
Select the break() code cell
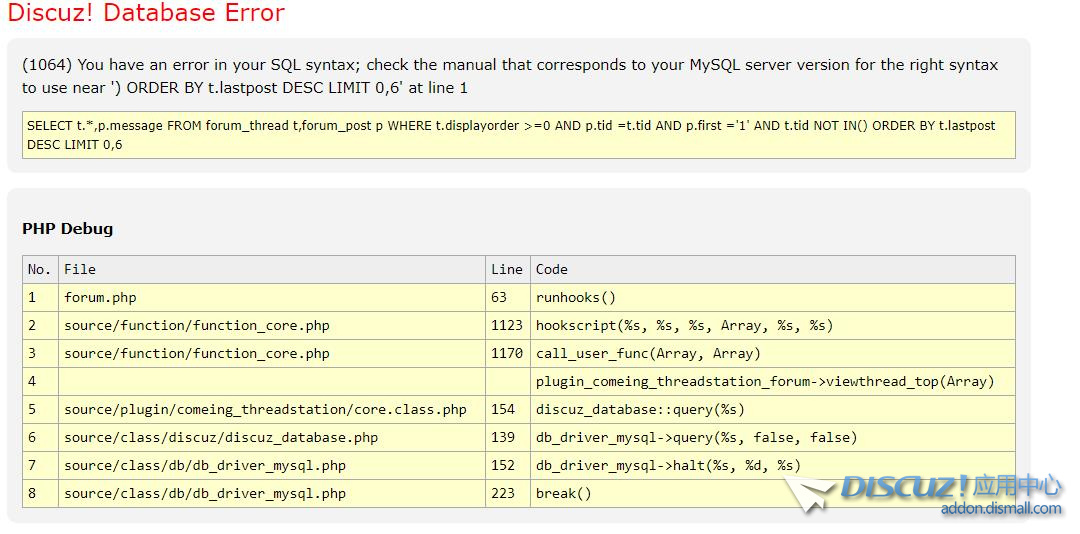click(x=564, y=493)
